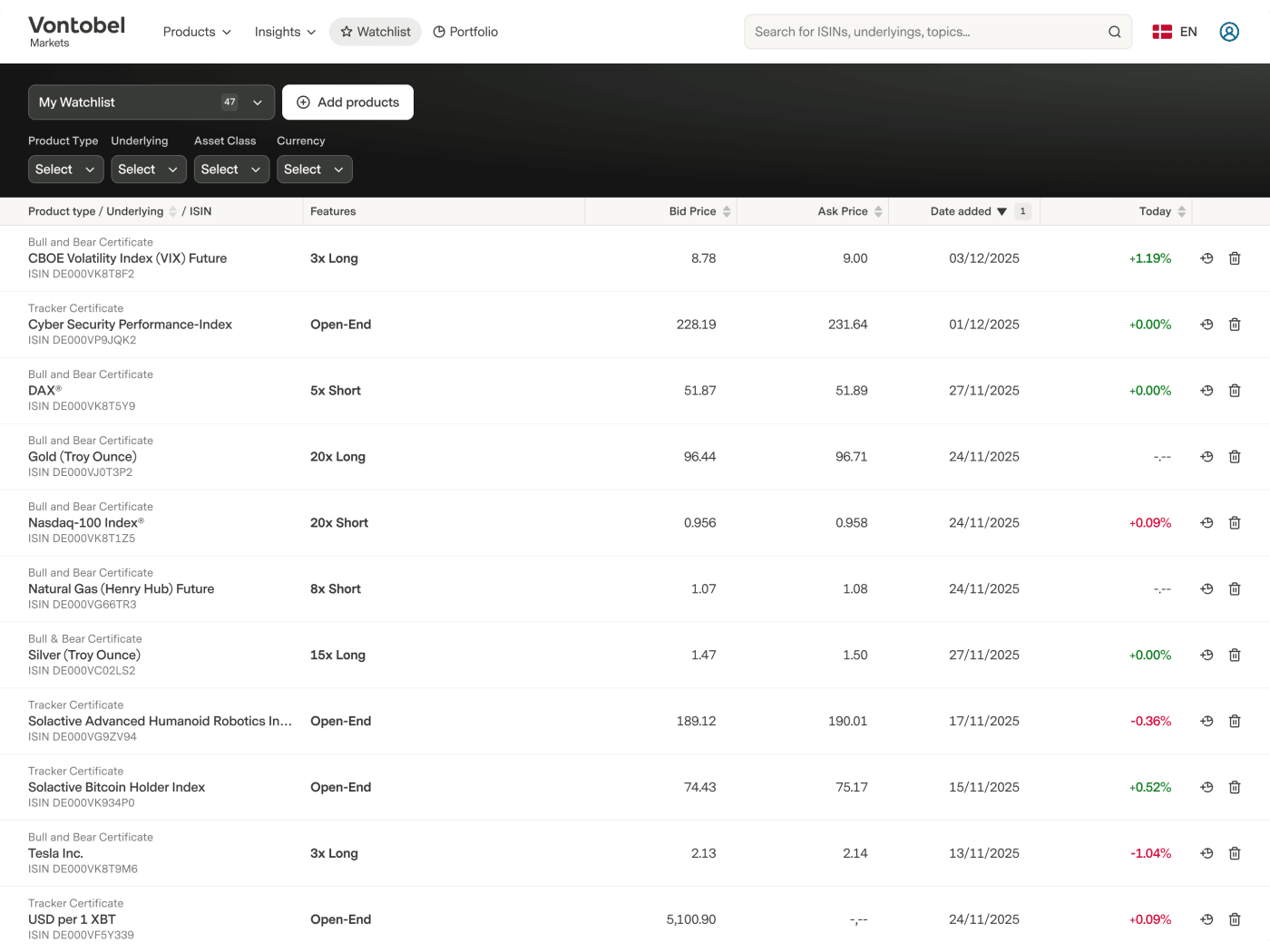1270x952 pixels.
Task: Expand the Insights menu
Action: (285, 32)
